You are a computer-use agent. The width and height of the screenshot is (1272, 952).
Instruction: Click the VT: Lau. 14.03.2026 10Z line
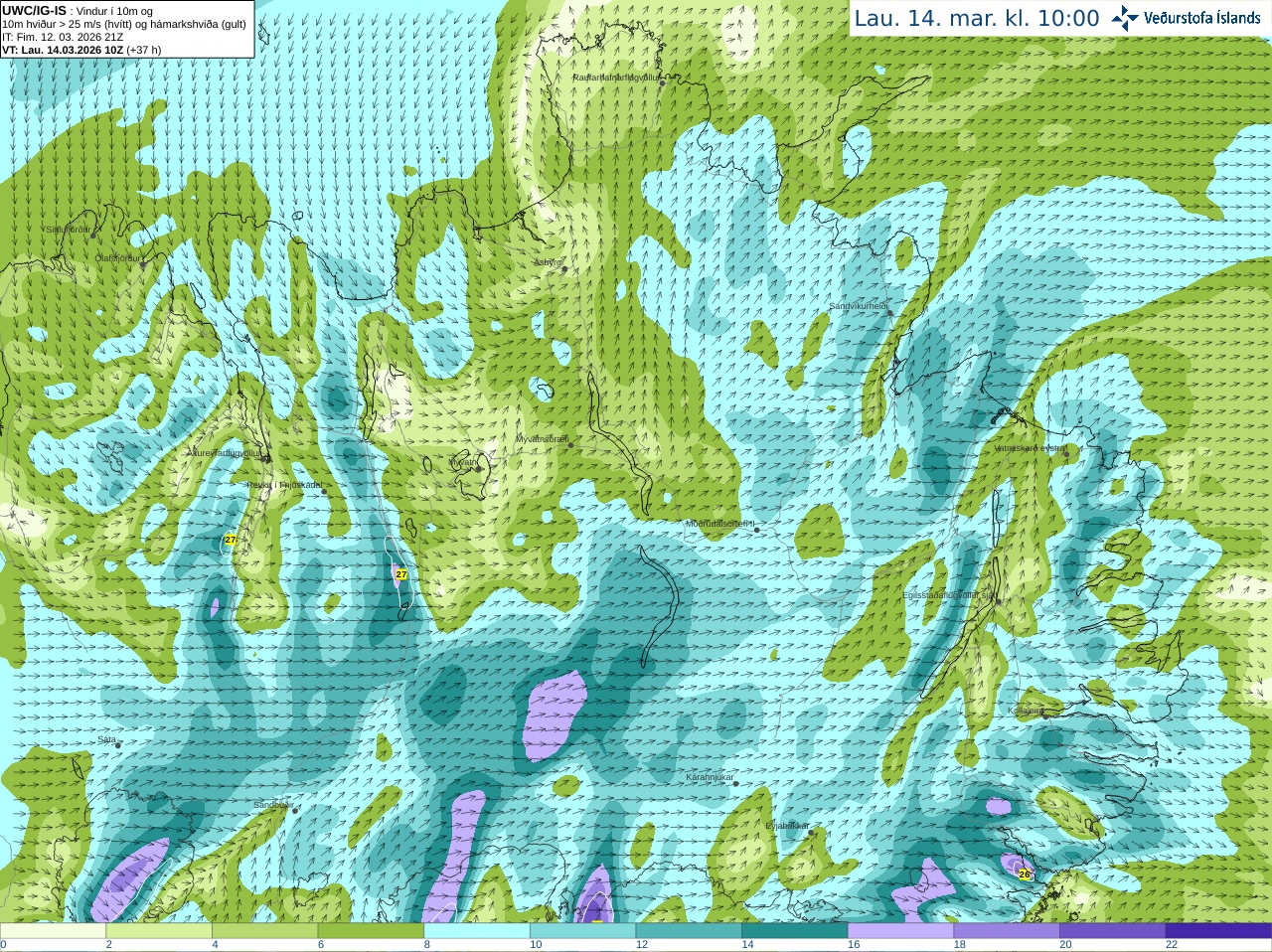tap(81, 50)
